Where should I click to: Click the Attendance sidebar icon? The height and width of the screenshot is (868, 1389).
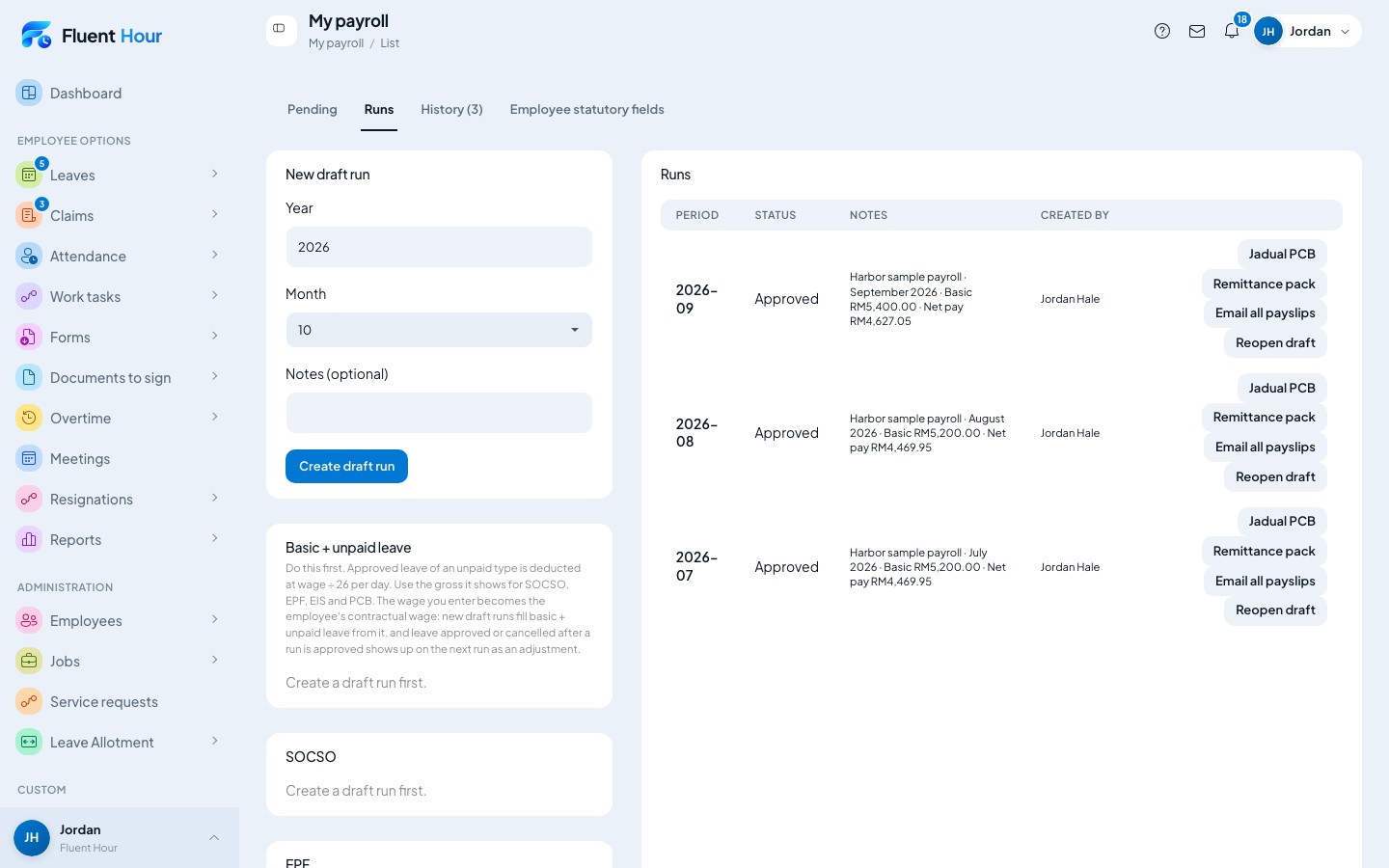tap(29, 256)
